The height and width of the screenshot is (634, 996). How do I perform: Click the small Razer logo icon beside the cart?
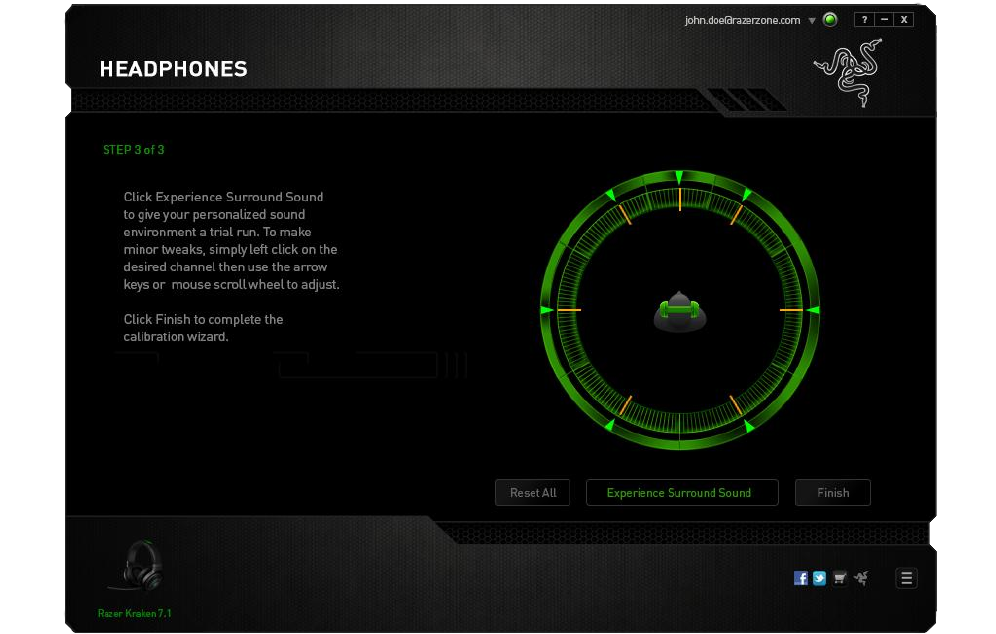tap(861, 578)
